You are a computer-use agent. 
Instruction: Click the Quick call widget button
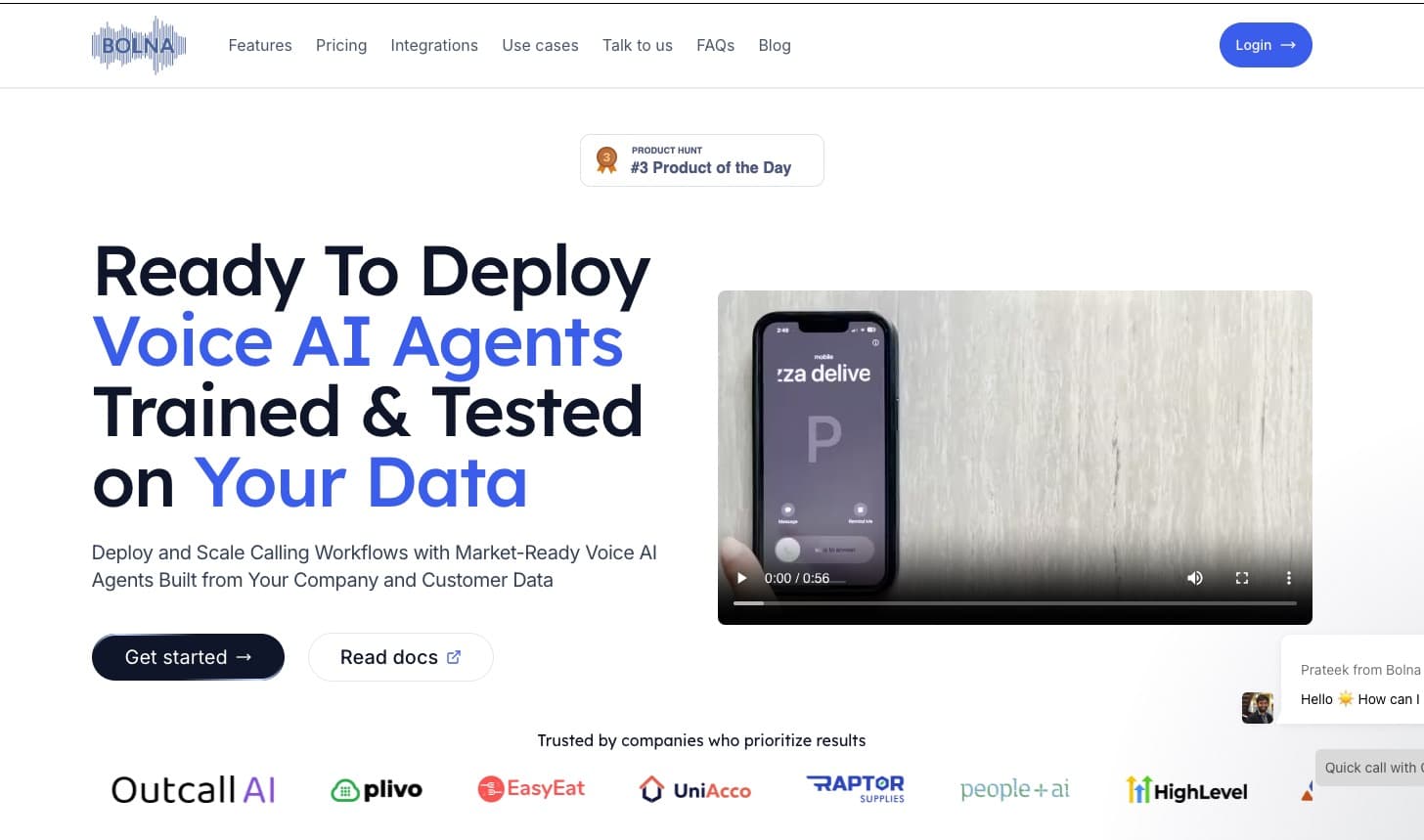(x=1371, y=768)
